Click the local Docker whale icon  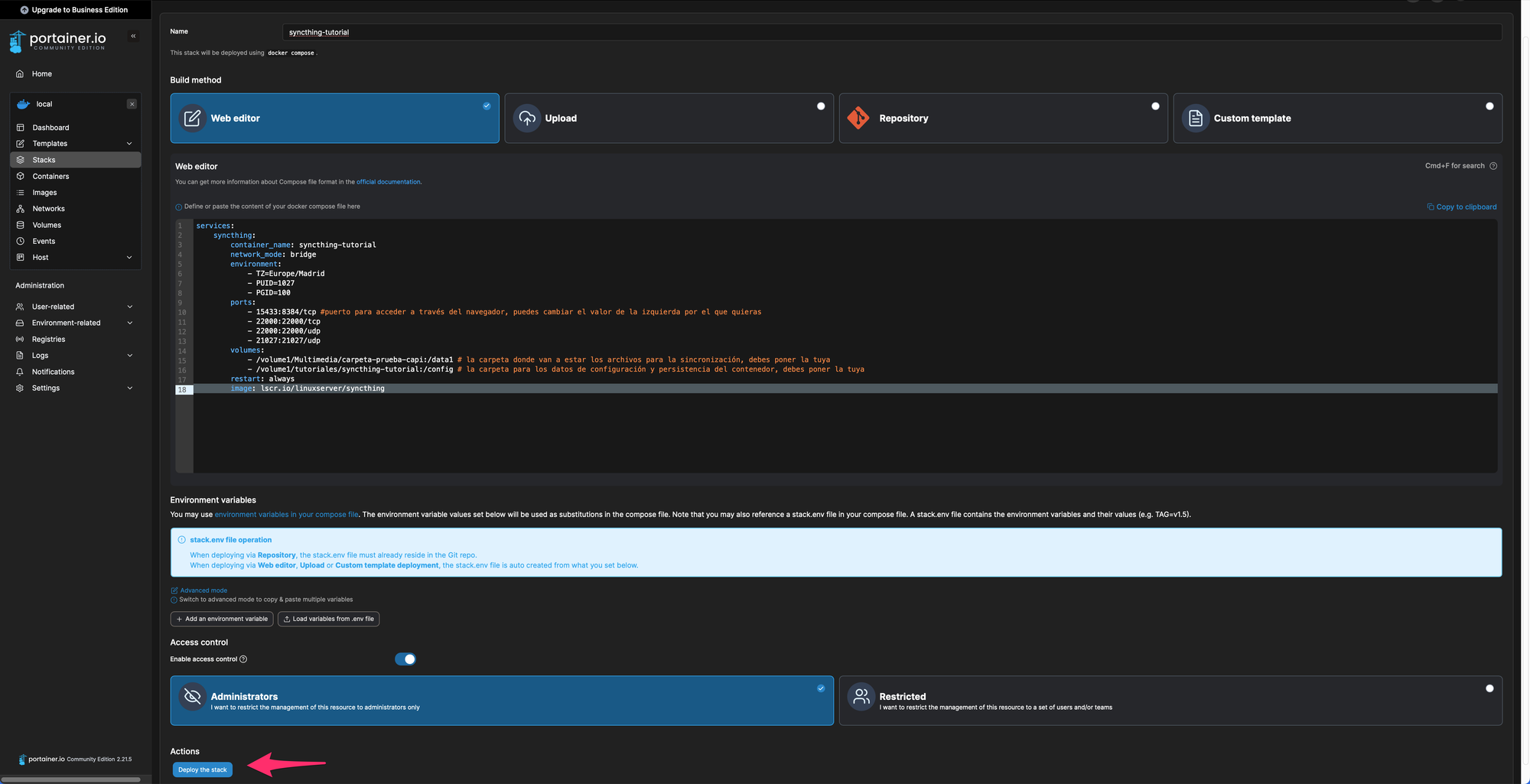tap(23, 104)
